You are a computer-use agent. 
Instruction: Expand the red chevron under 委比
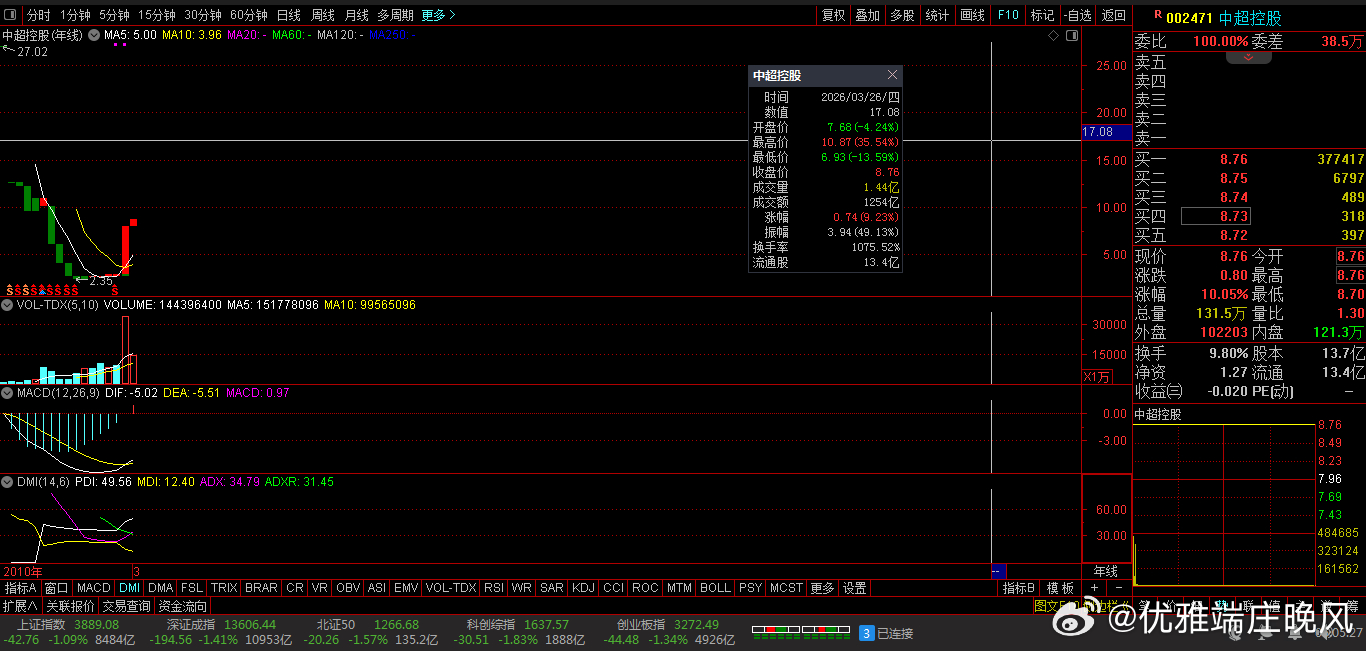[1248, 58]
